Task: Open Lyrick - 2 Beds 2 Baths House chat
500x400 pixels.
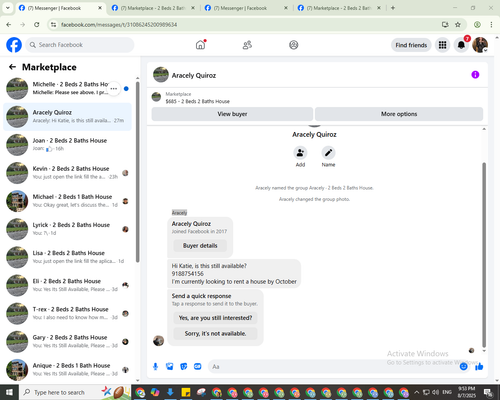Action: click(x=67, y=229)
